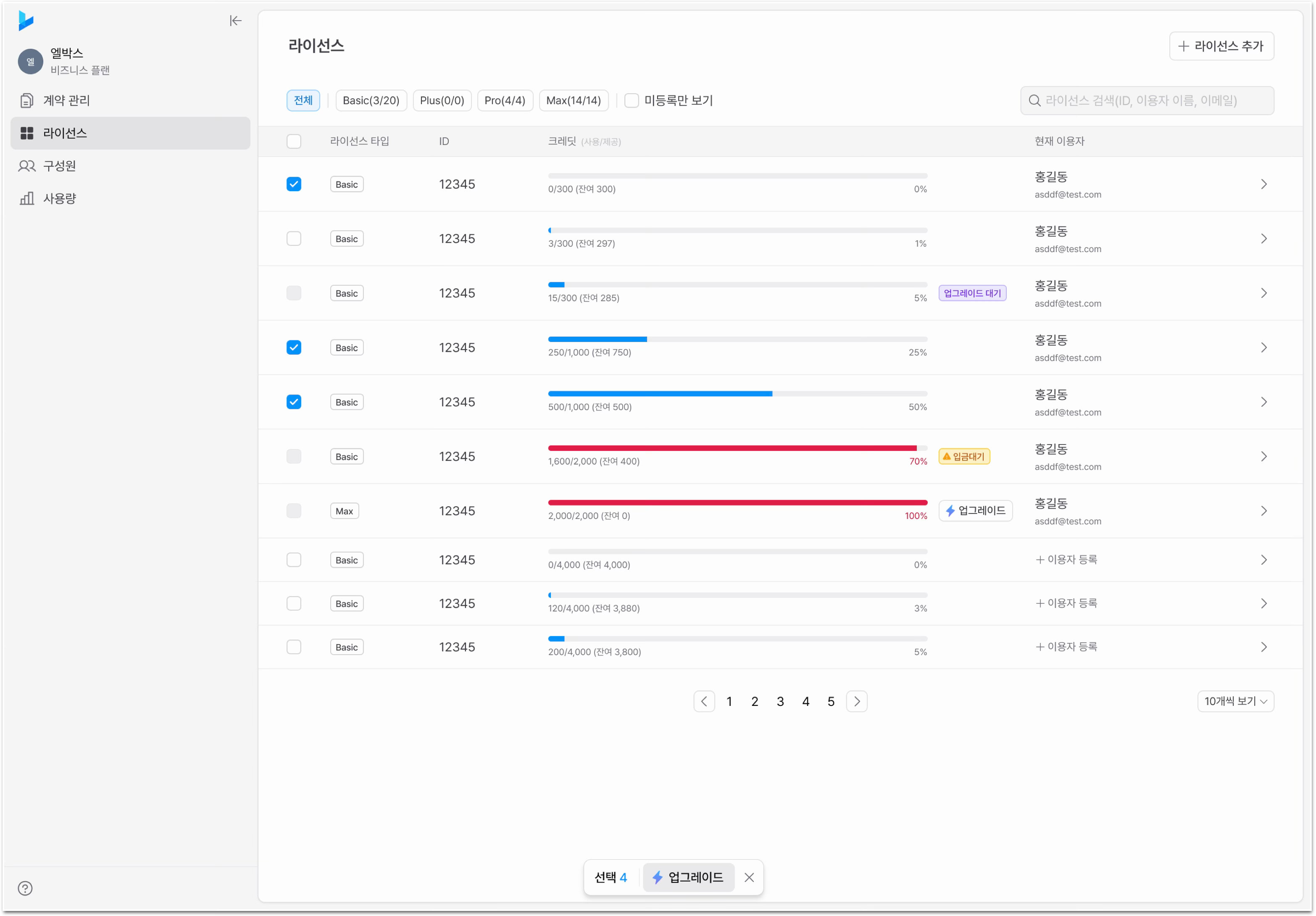Click the 사용량 bar chart icon
The height and width of the screenshot is (916, 1316).
[26, 198]
